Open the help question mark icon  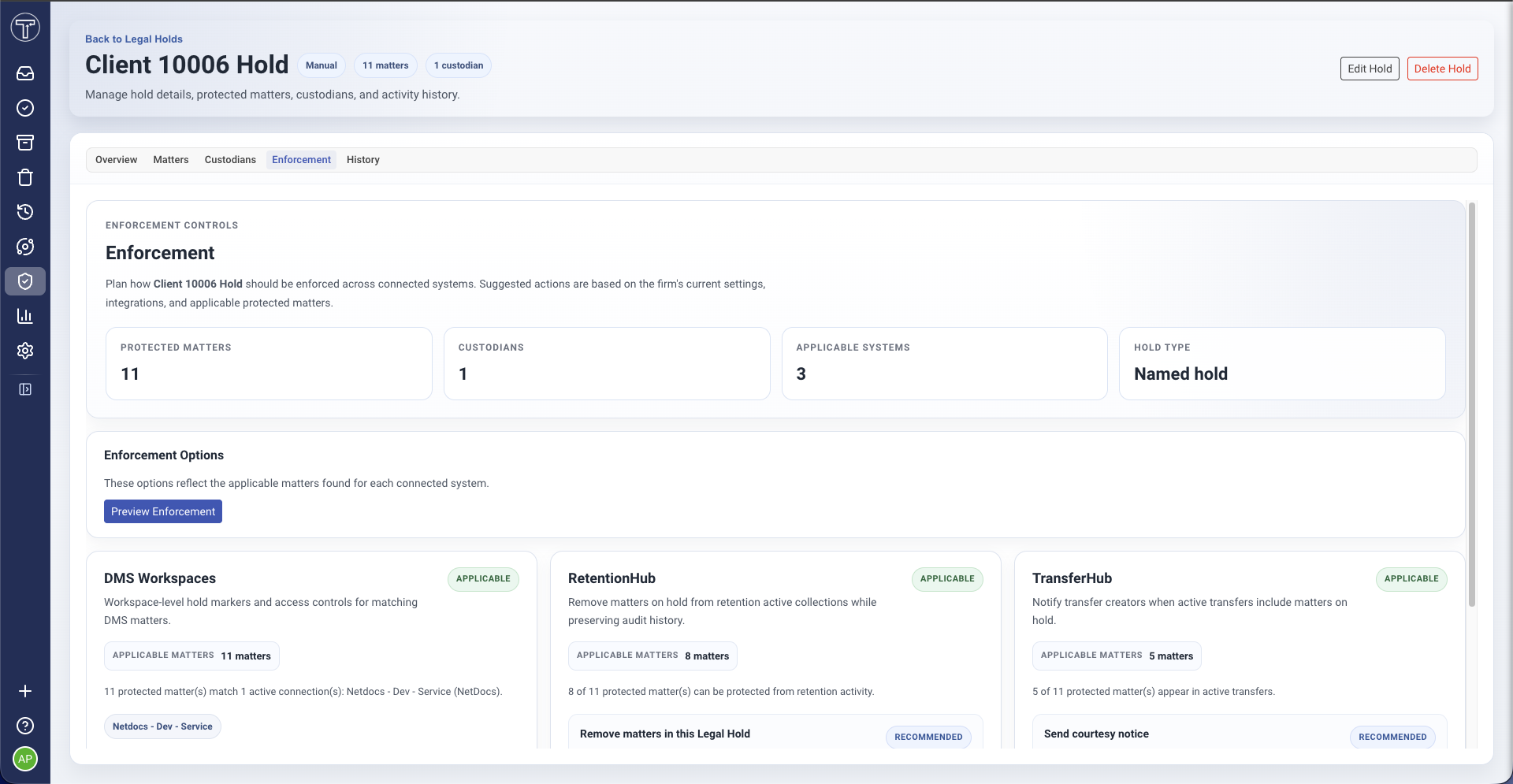tap(25, 726)
